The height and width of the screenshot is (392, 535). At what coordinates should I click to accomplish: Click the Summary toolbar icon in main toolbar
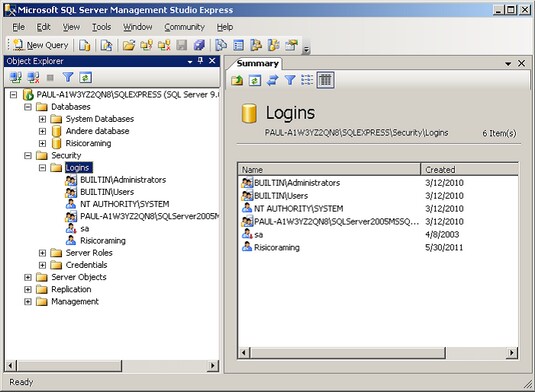[x=238, y=45]
